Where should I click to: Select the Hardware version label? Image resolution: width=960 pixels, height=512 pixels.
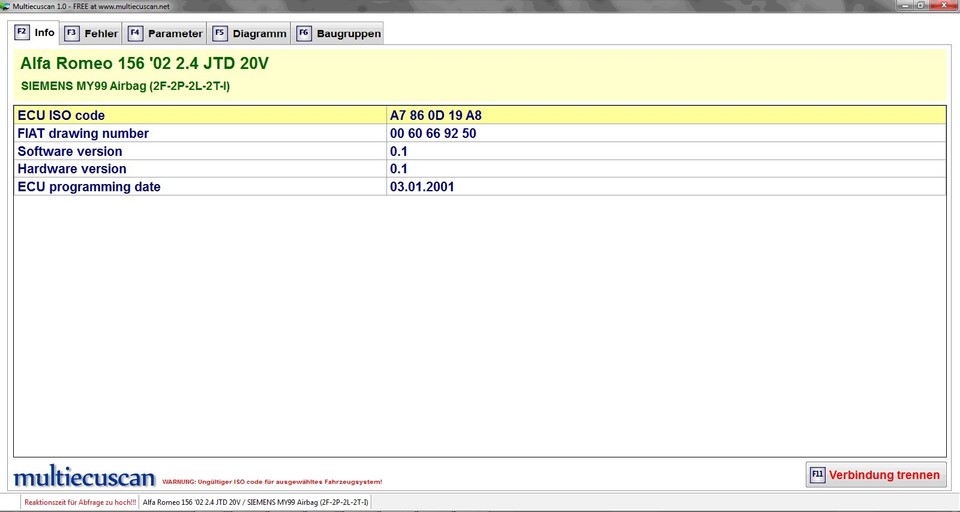[72, 169]
